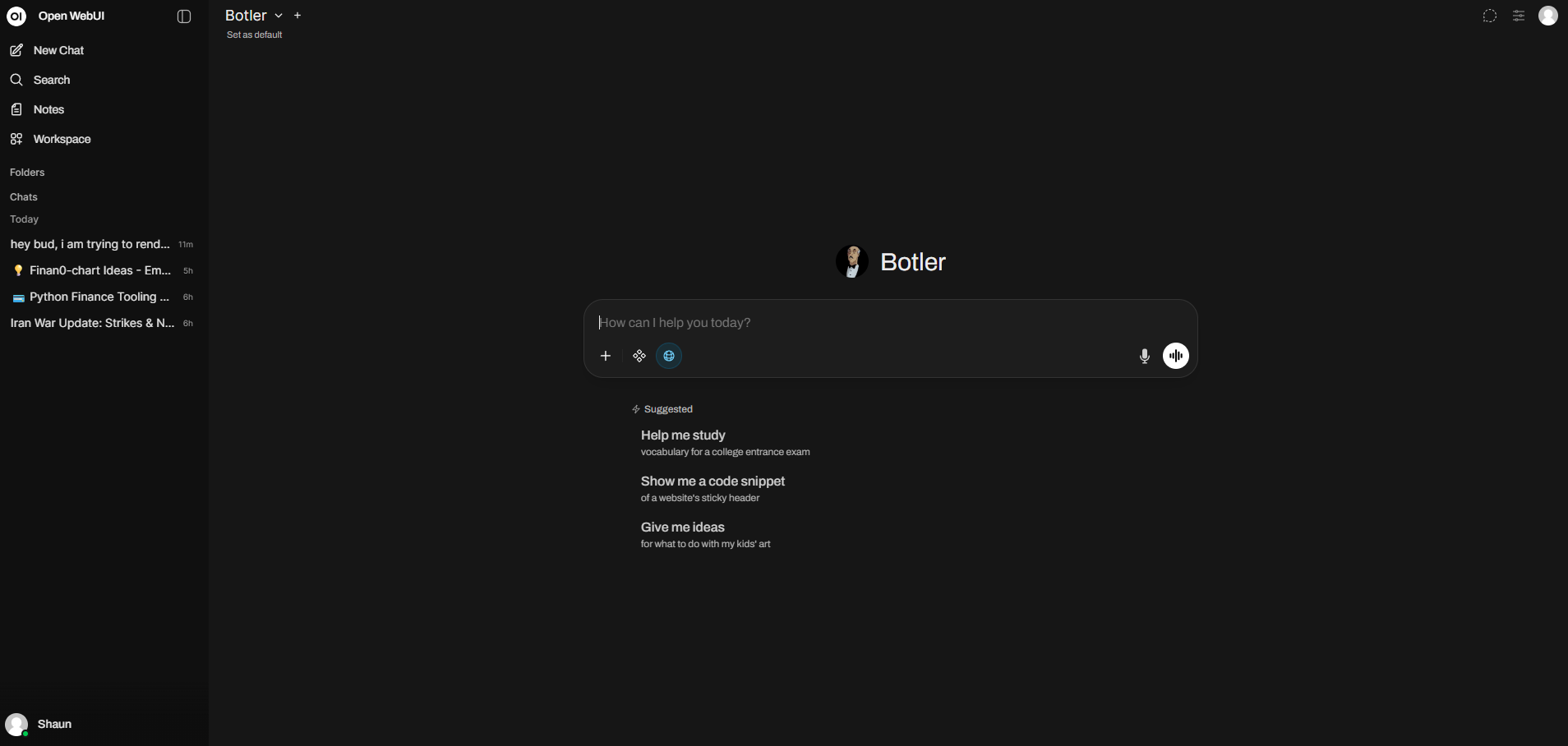
Task: Collapse the Folders section
Action: [27, 173]
